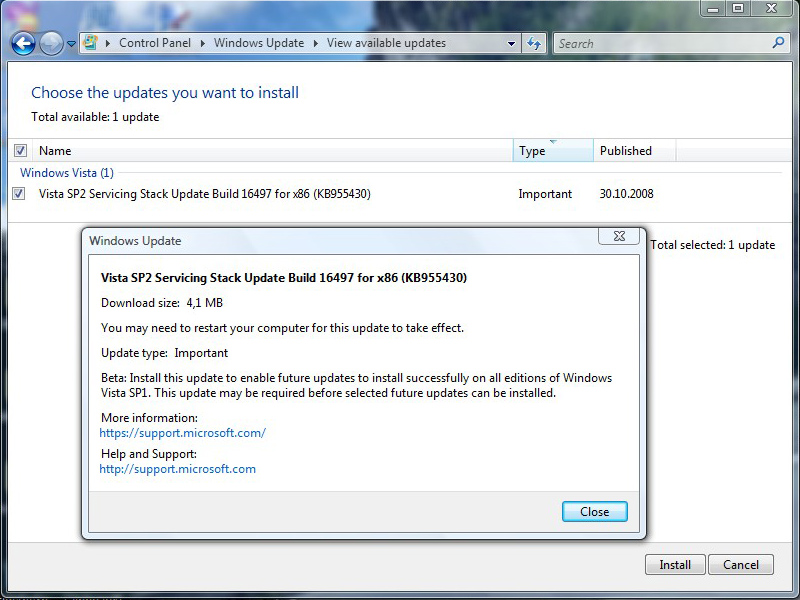
Task: Click the Control Panel icon in address bar
Action: pyautogui.click(x=90, y=43)
